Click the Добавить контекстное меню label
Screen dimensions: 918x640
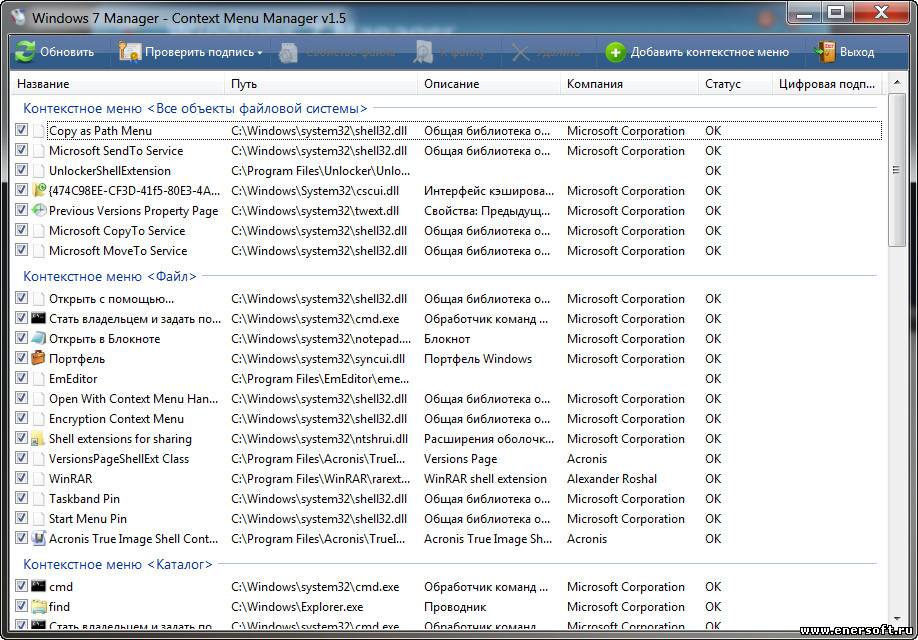tap(710, 52)
